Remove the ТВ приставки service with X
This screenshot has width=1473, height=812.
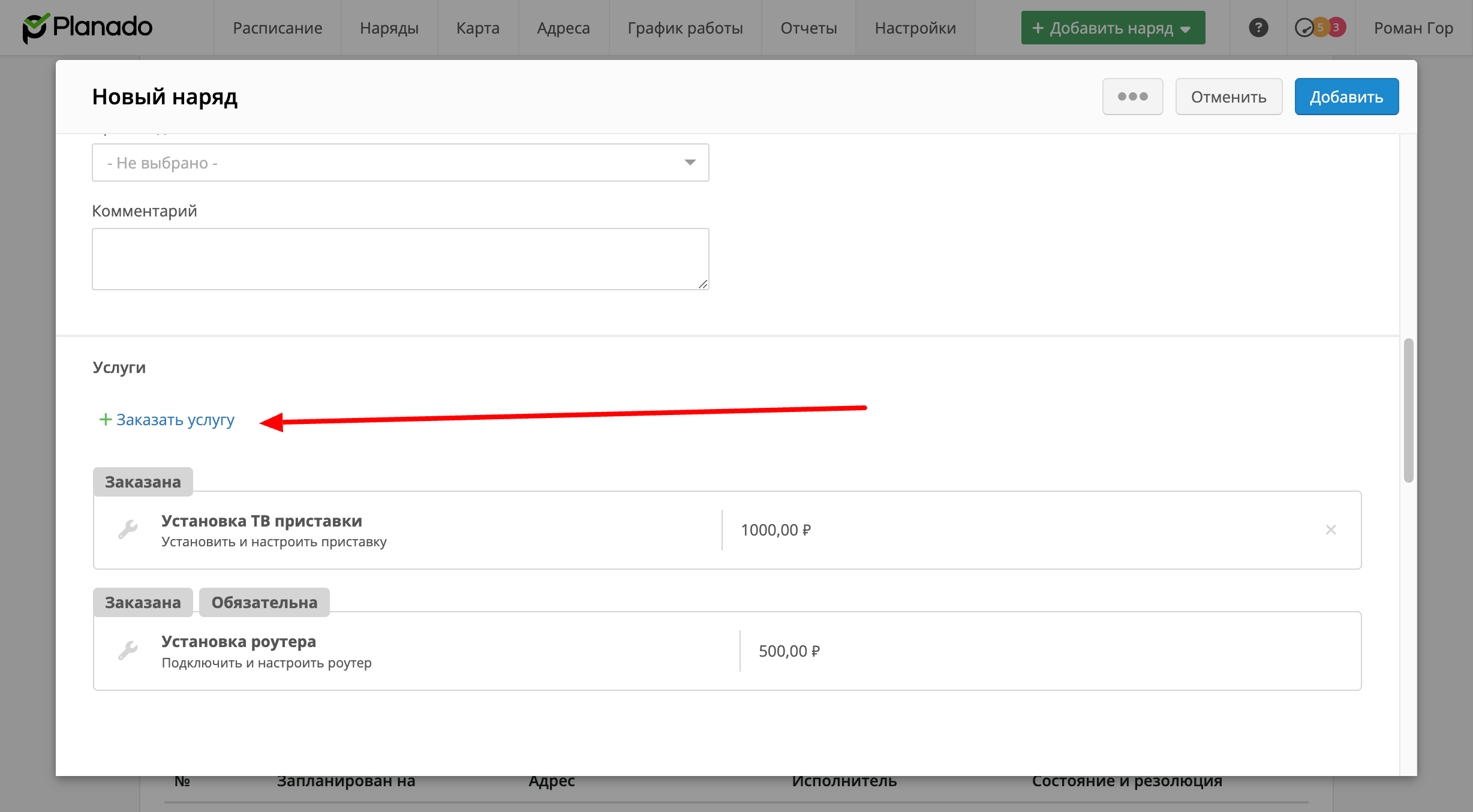[1330, 530]
